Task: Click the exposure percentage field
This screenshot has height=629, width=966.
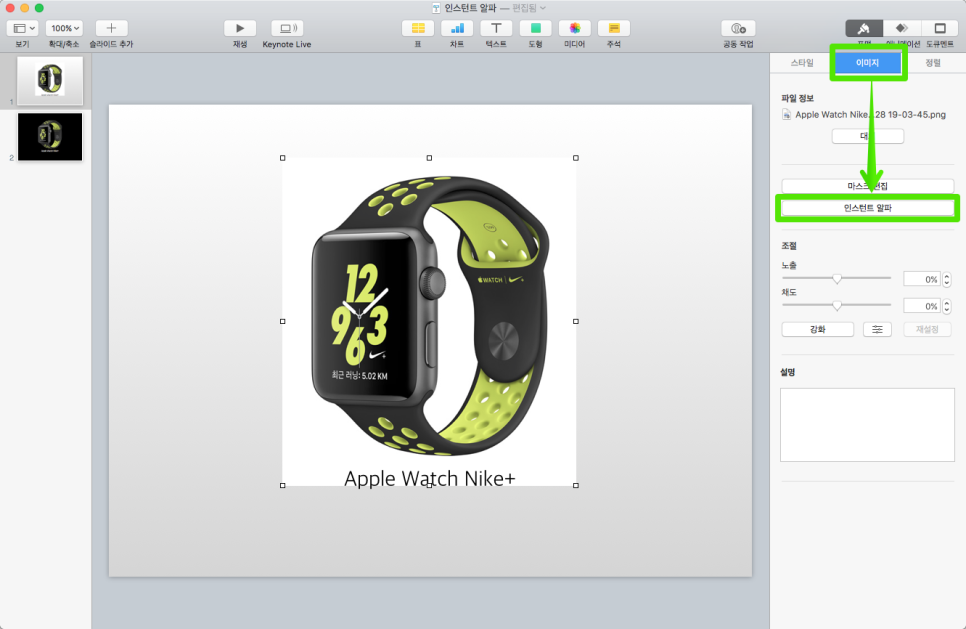Action: point(922,279)
